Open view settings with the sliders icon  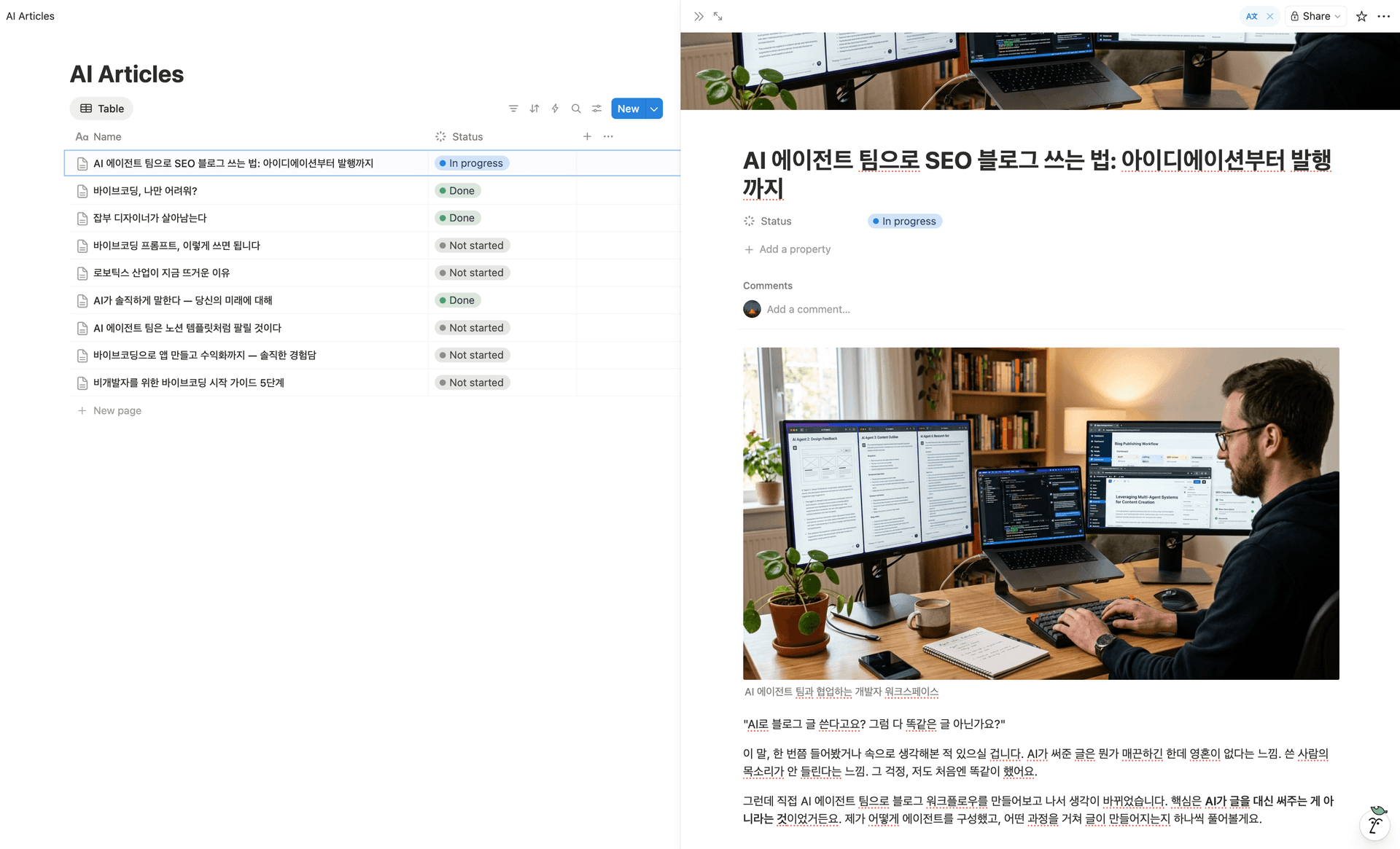tap(596, 108)
